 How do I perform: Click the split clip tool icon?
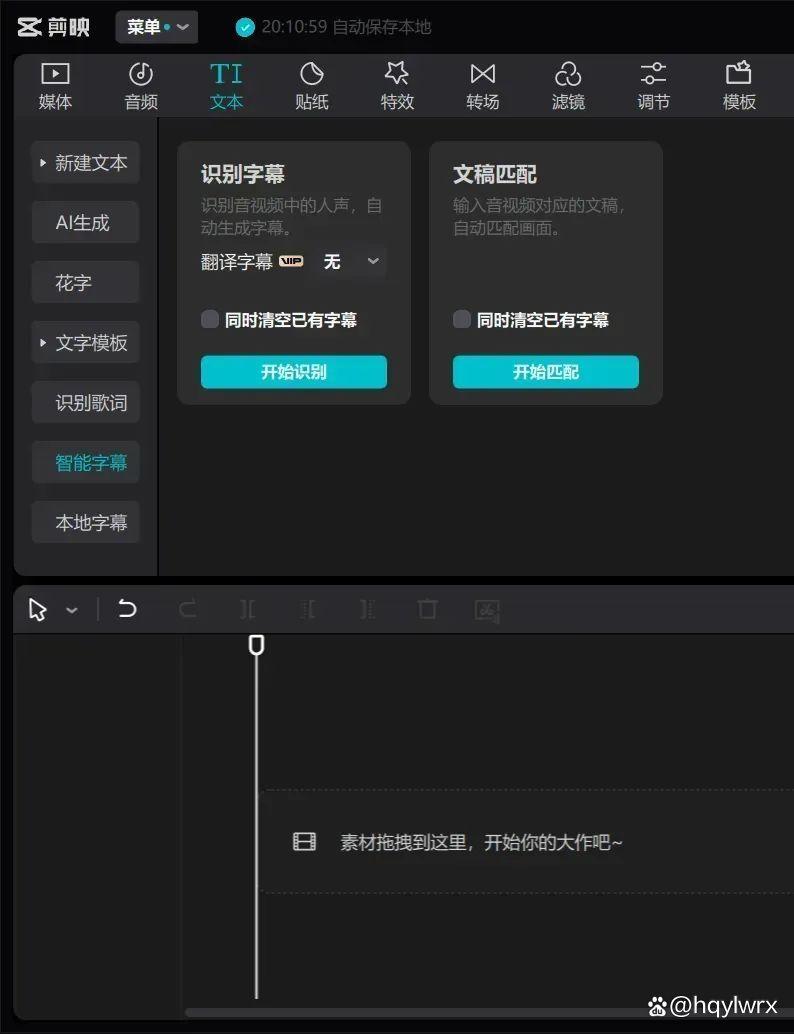pyautogui.click(x=248, y=609)
